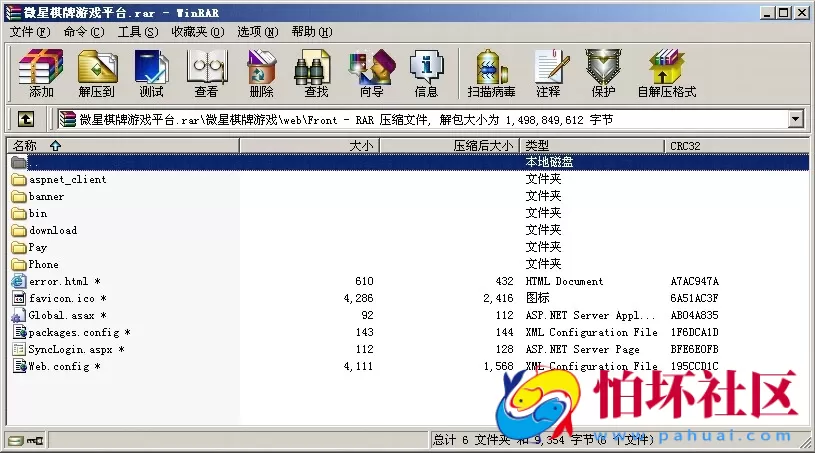Viewport: 815px width, 453px height.
Task: Click the address bar path field
Action: (x=431, y=120)
